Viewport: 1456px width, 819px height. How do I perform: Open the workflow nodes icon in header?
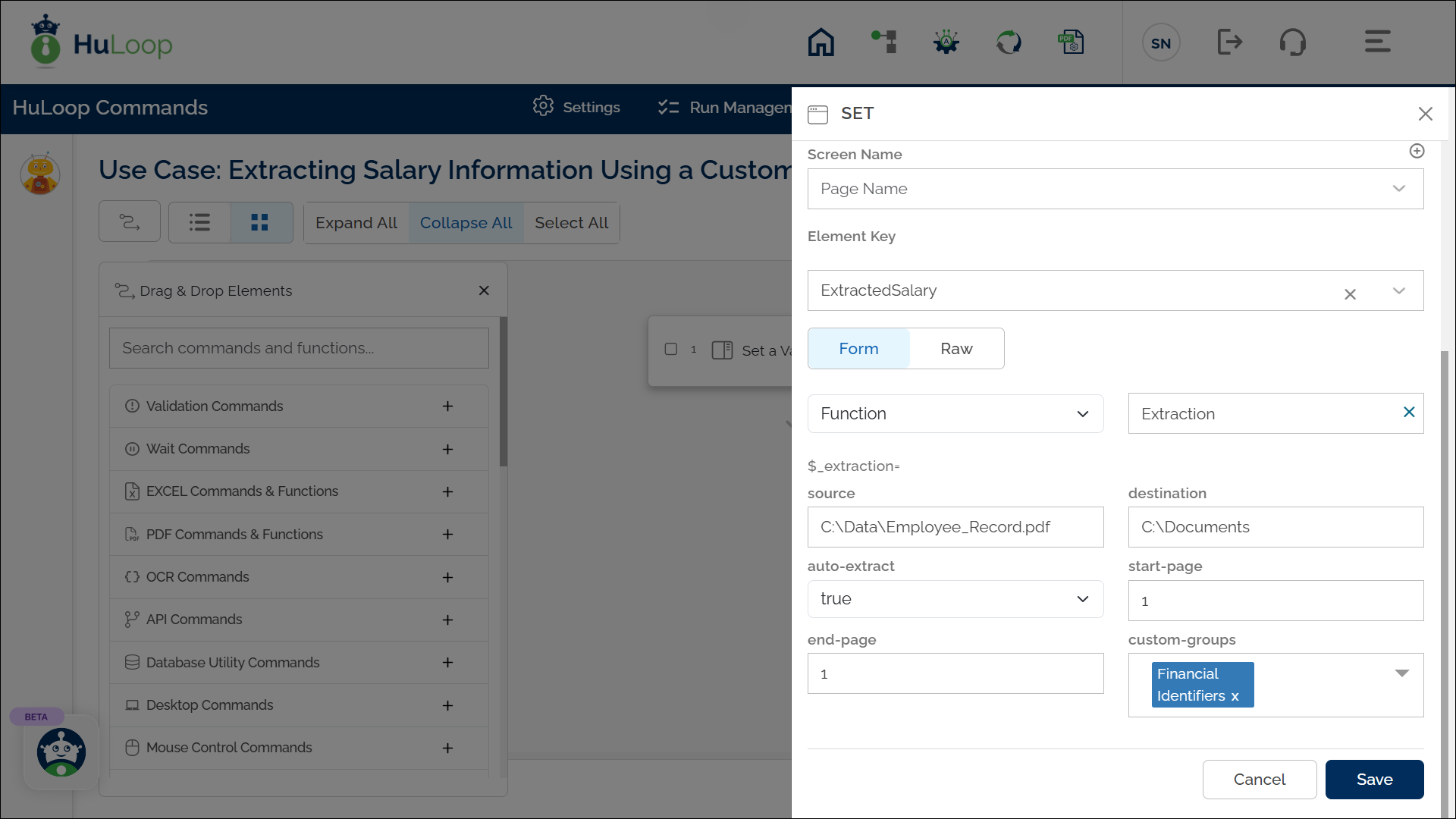click(x=883, y=42)
